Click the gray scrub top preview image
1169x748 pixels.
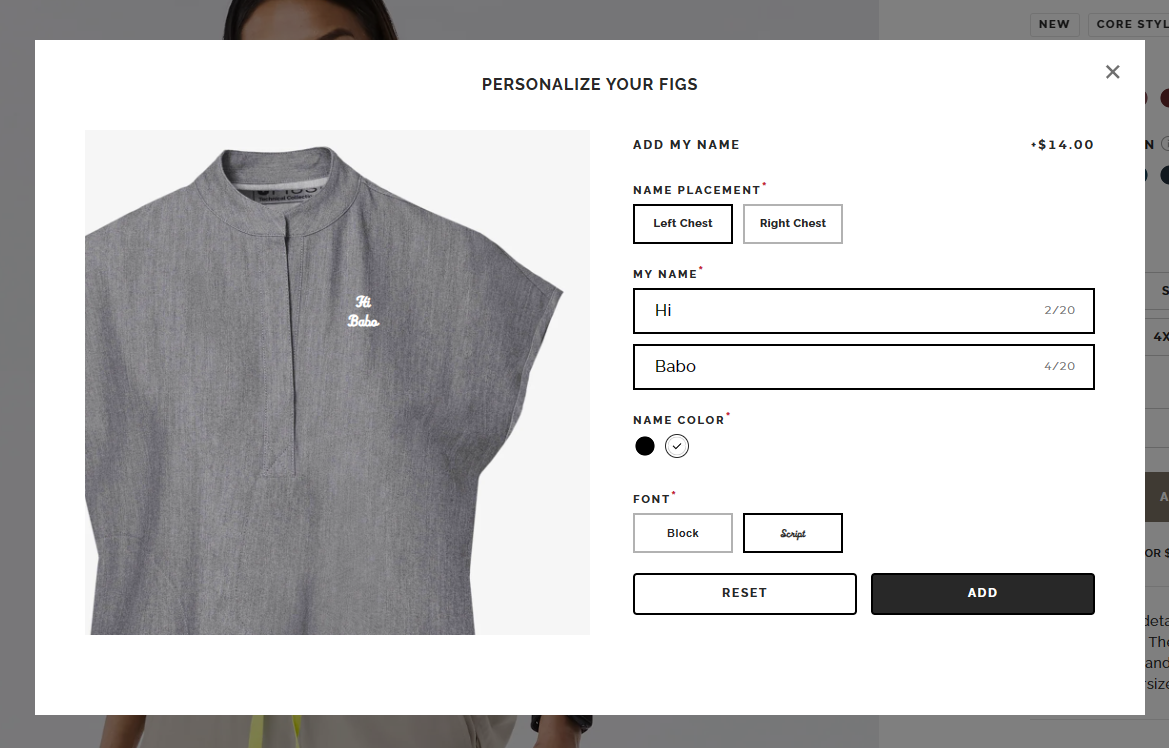pyautogui.click(x=337, y=383)
